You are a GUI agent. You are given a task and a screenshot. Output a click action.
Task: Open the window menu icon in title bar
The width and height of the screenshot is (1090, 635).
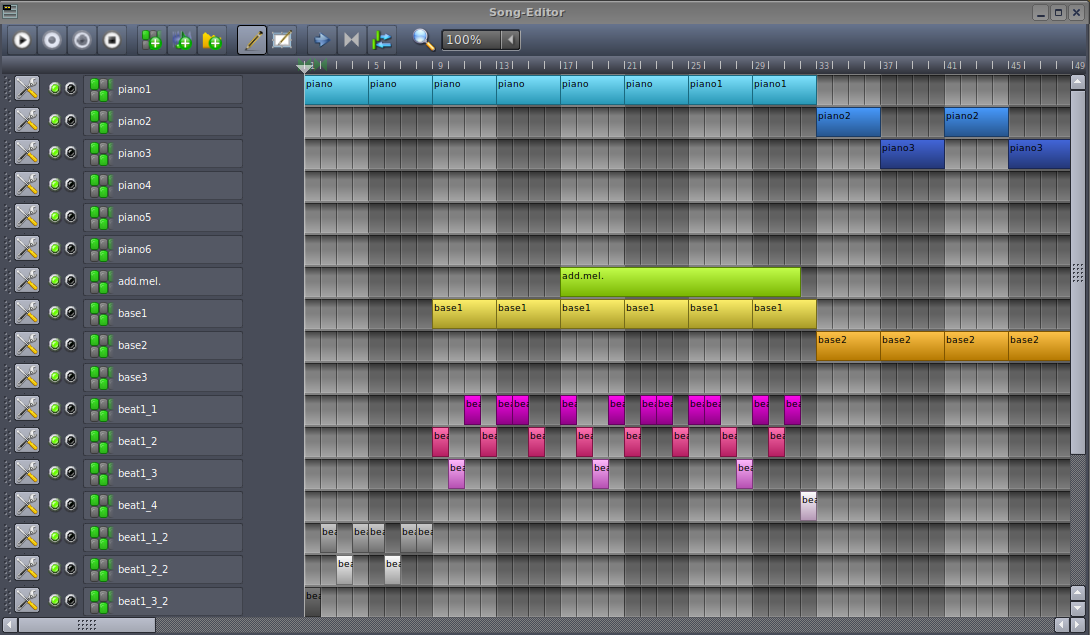(x=10, y=11)
